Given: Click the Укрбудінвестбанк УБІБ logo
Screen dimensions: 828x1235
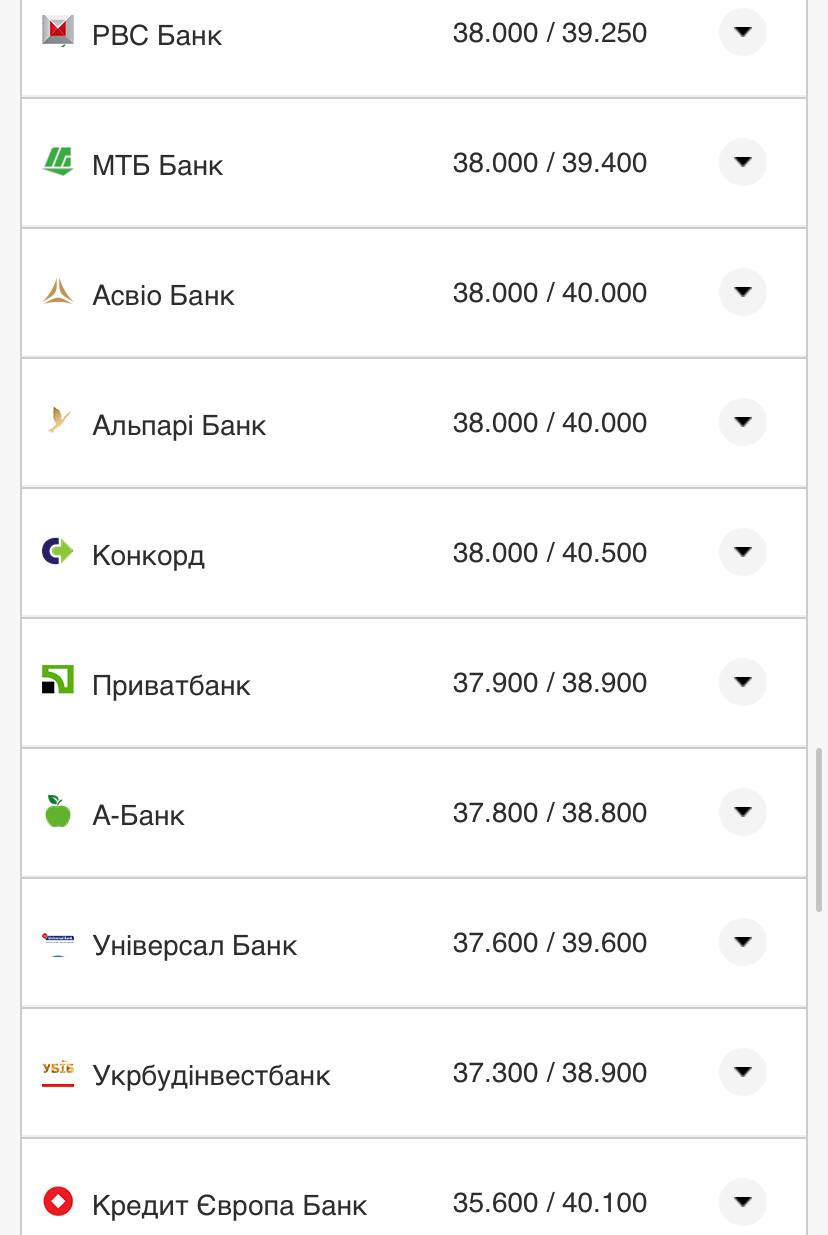Looking at the screenshot, I should (58, 1072).
